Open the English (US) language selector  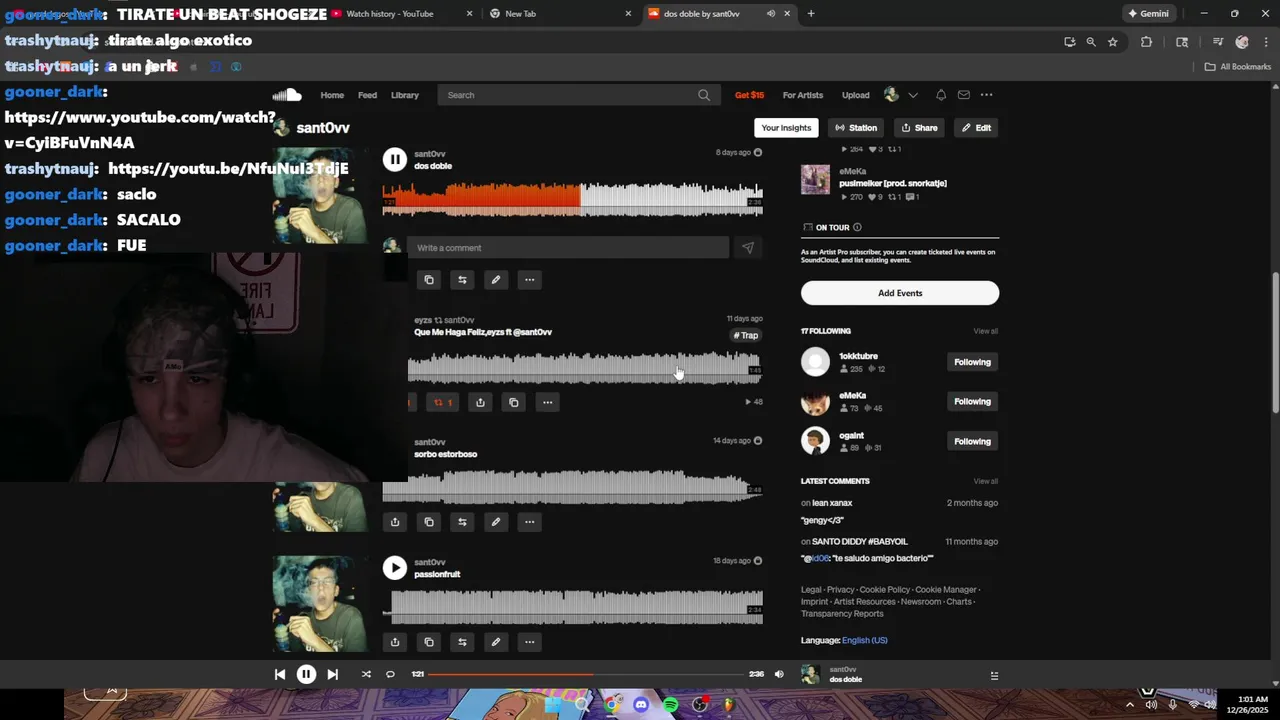click(865, 640)
